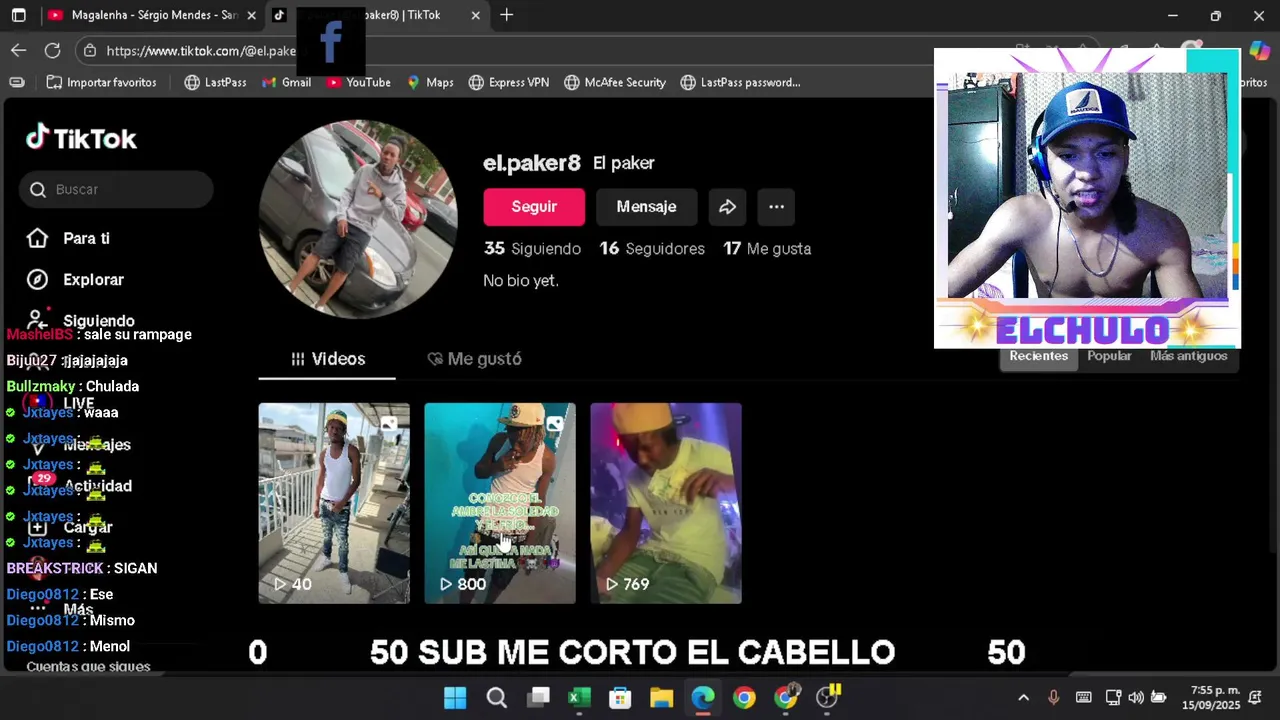1280x720 pixels.
Task: Open the Para ti feed
Action: point(85,238)
